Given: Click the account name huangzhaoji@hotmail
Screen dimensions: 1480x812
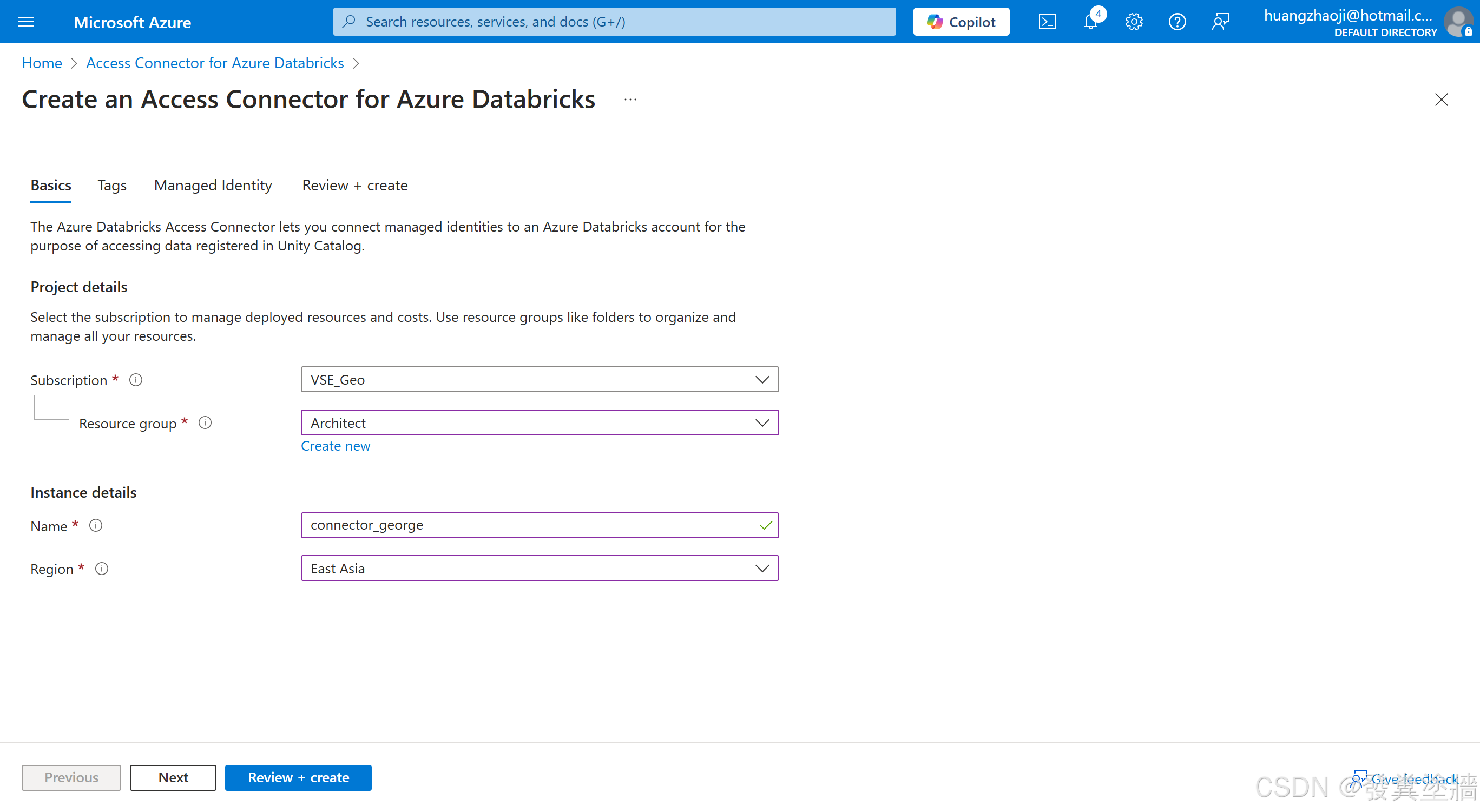Looking at the screenshot, I should click(x=1349, y=16).
